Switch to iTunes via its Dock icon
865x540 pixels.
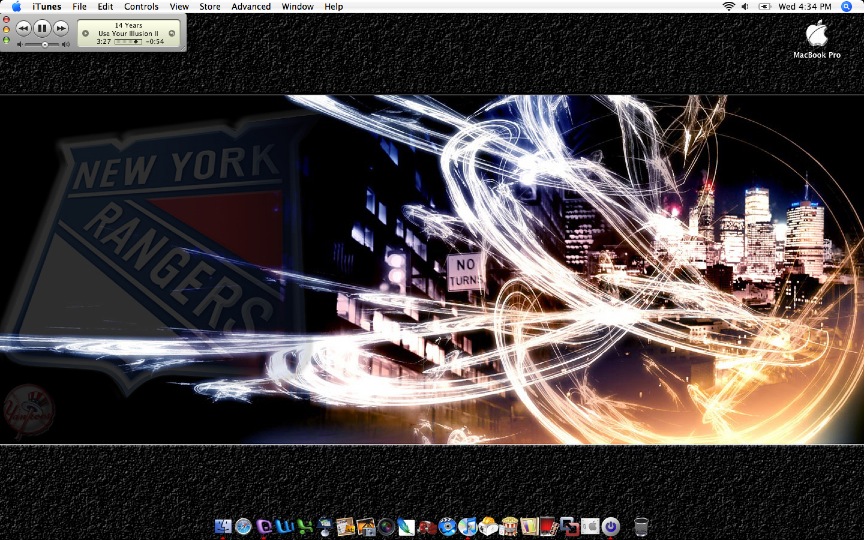[468, 526]
